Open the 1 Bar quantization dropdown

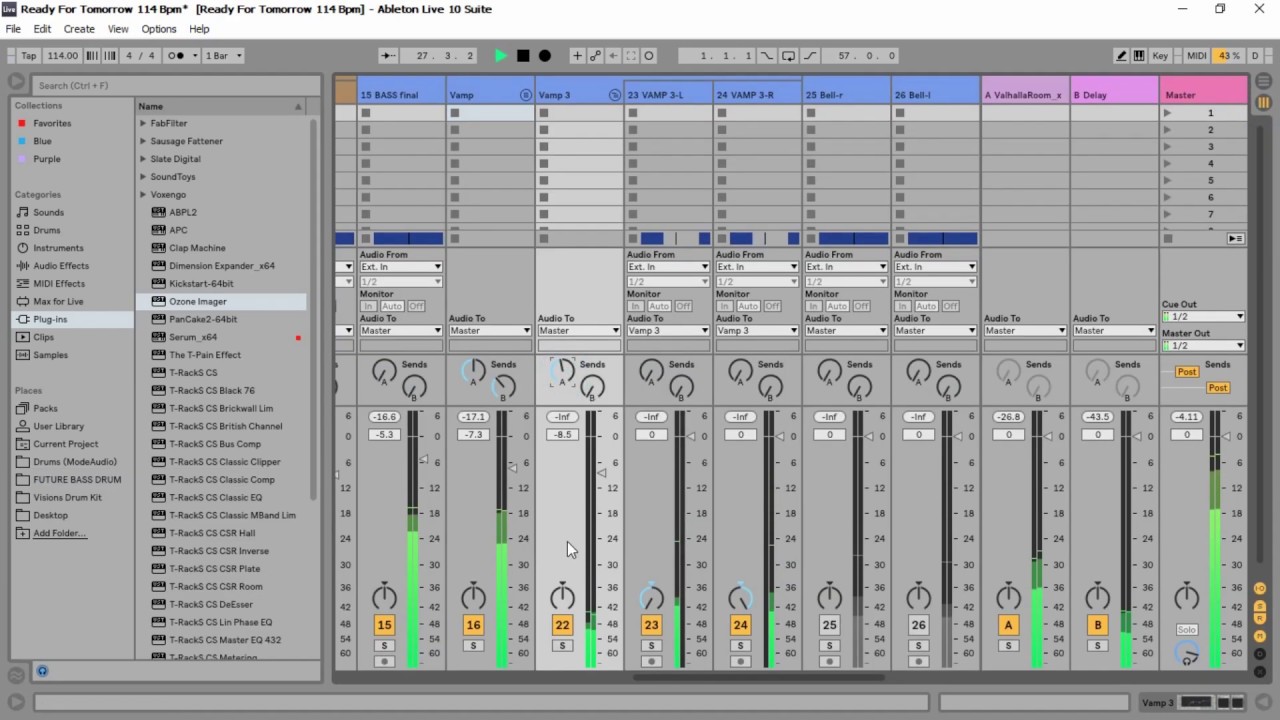pyautogui.click(x=223, y=56)
